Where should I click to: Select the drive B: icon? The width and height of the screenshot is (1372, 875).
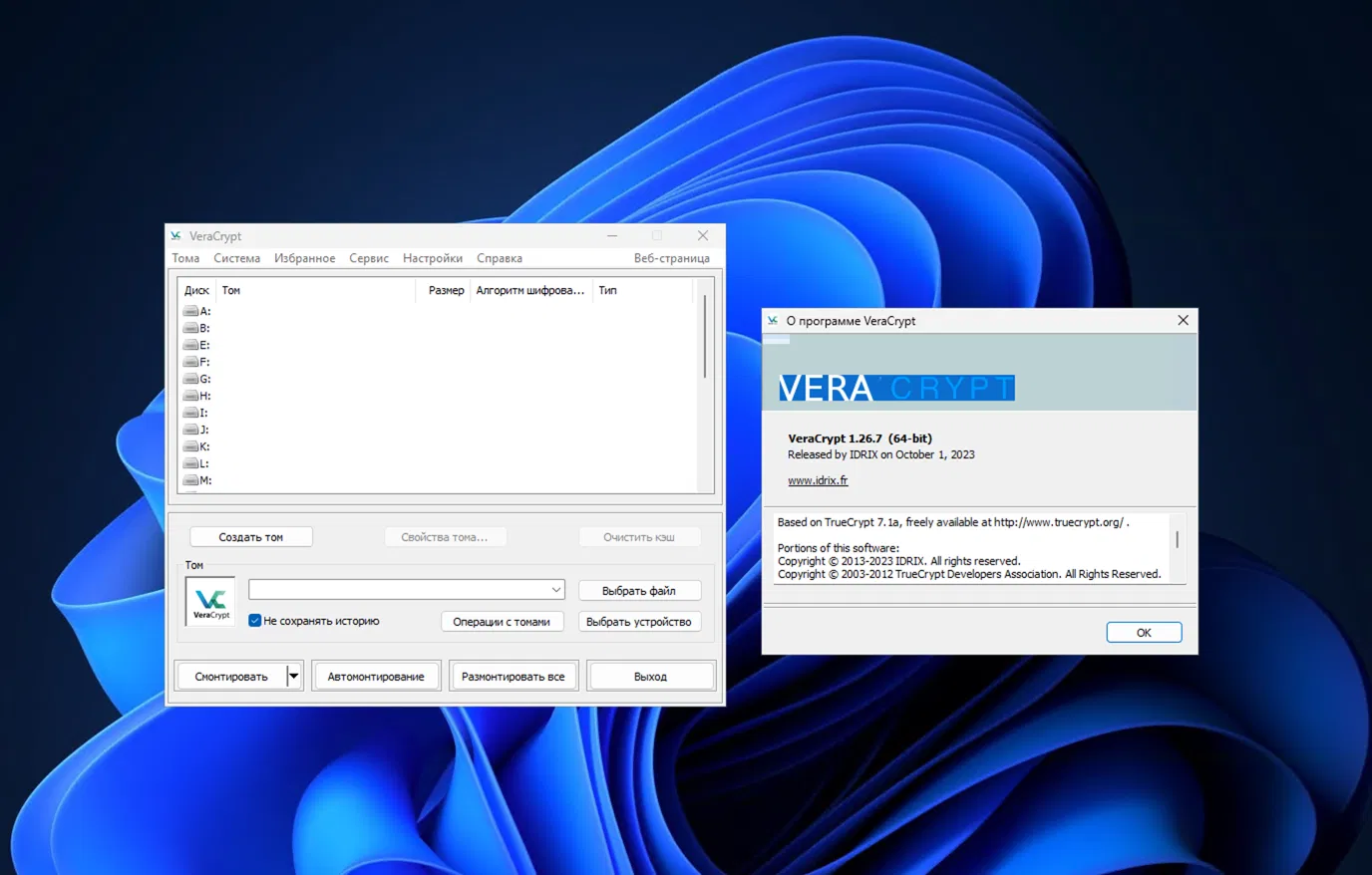[x=190, y=329]
